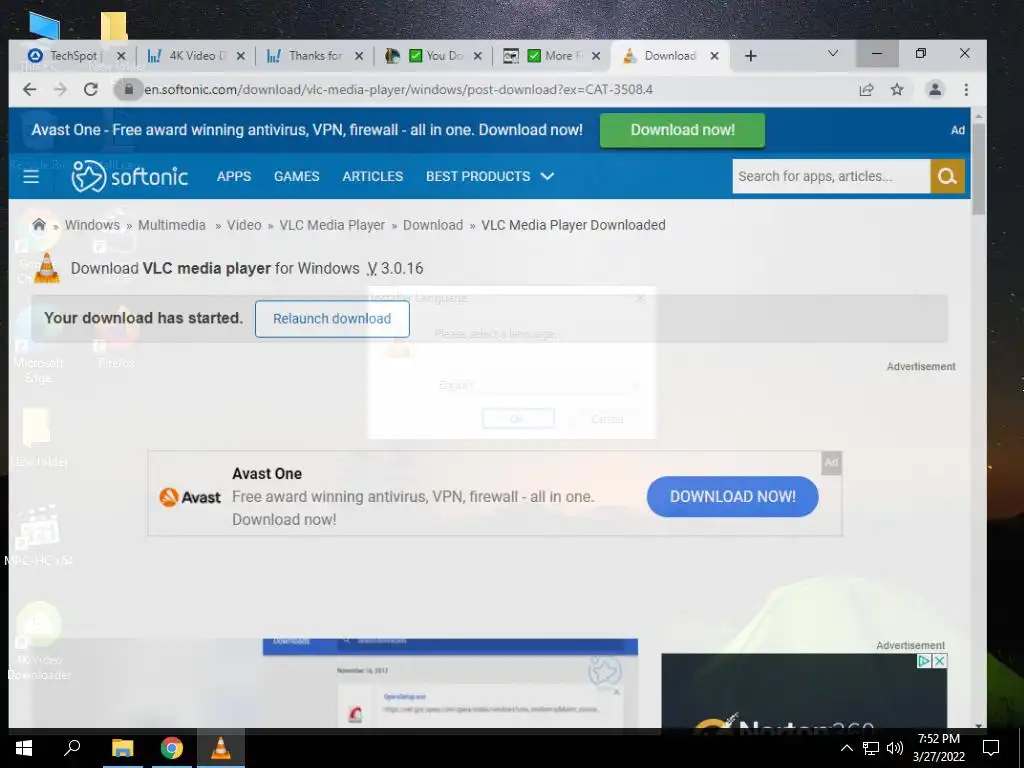Switch to the Thanks for tab
Viewport: 1024px width, 768px height.
pos(313,56)
